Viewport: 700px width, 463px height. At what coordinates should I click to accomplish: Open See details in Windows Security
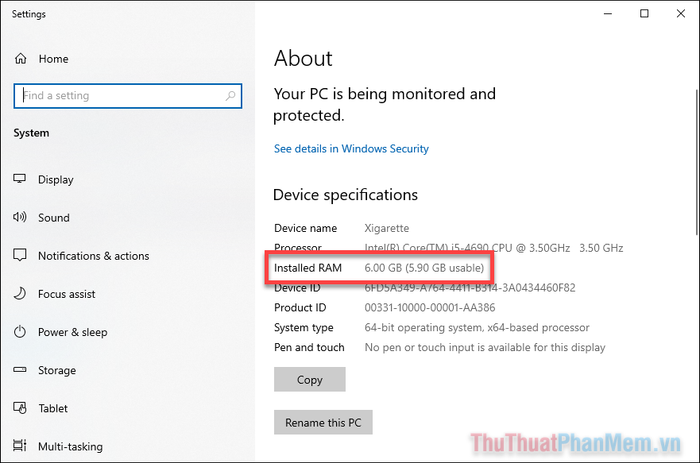pos(351,149)
